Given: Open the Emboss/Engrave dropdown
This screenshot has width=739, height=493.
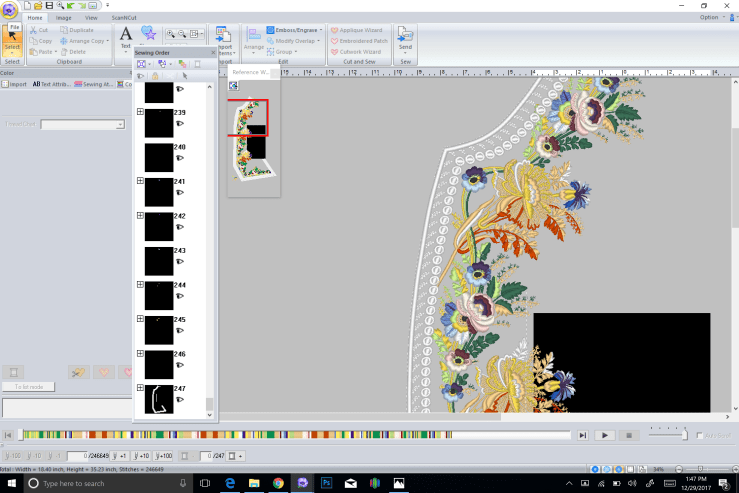Looking at the screenshot, I should click(x=299, y=30).
